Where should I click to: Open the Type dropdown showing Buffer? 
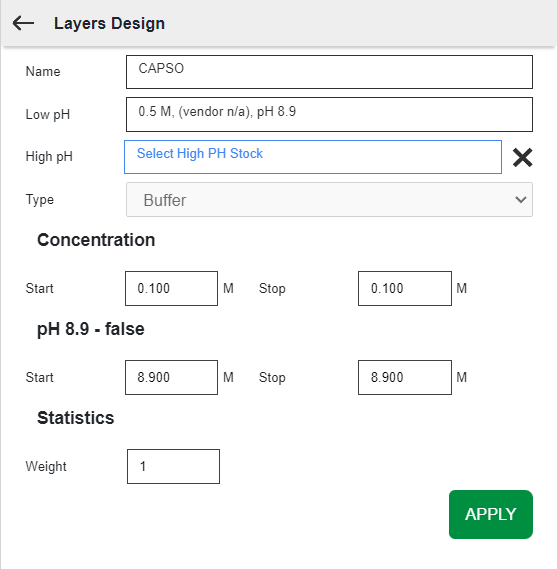329,200
